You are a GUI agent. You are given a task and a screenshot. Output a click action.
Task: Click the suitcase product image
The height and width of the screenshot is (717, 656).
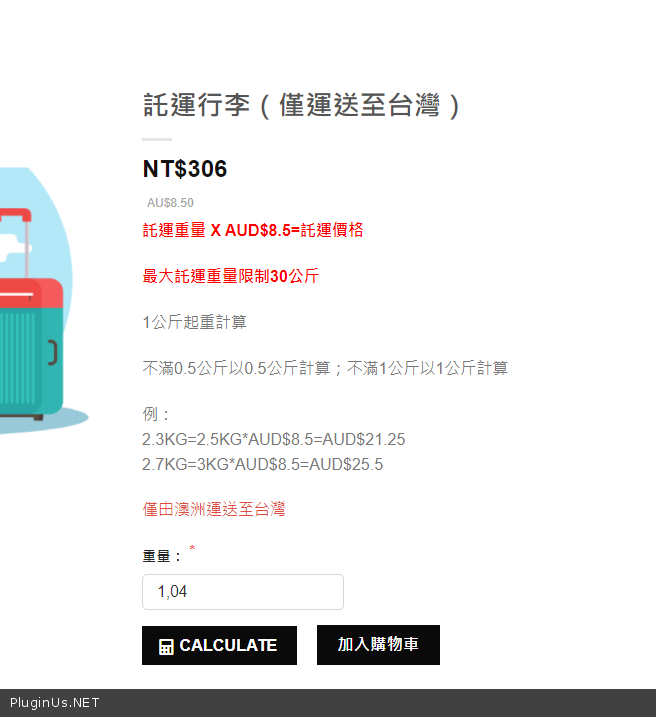tap(37, 301)
